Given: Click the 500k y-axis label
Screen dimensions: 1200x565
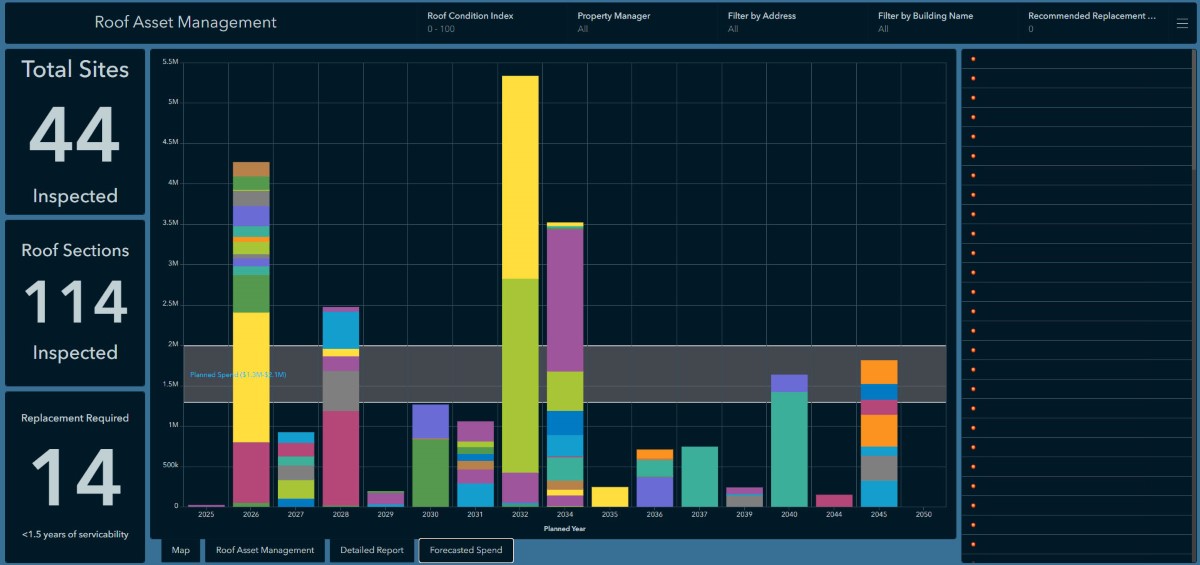Looking at the screenshot, I should (170, 465).
